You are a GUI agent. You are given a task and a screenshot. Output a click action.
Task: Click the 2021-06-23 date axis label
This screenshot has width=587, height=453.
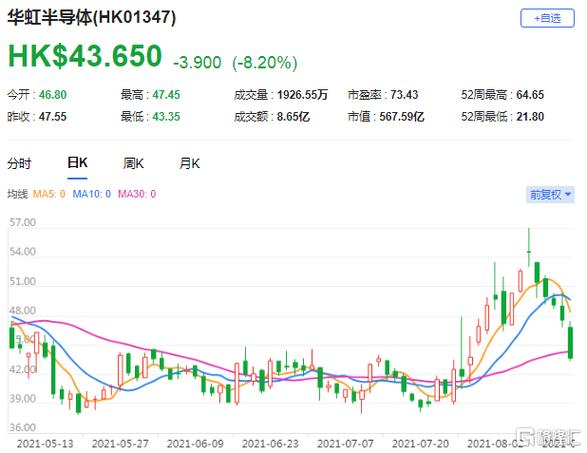tap(270, 444)
